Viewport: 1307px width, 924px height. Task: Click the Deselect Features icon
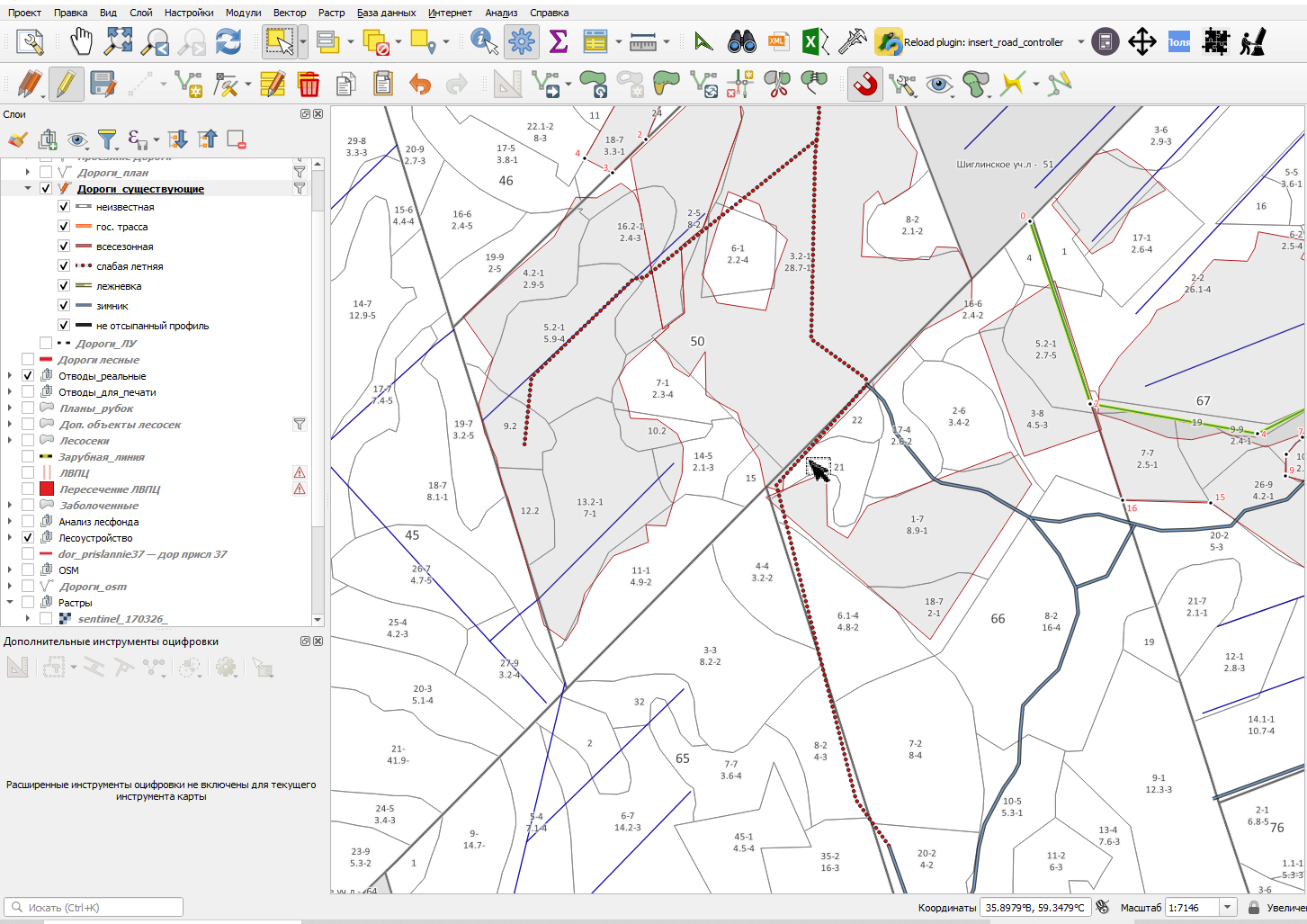(x=376, y=41)
